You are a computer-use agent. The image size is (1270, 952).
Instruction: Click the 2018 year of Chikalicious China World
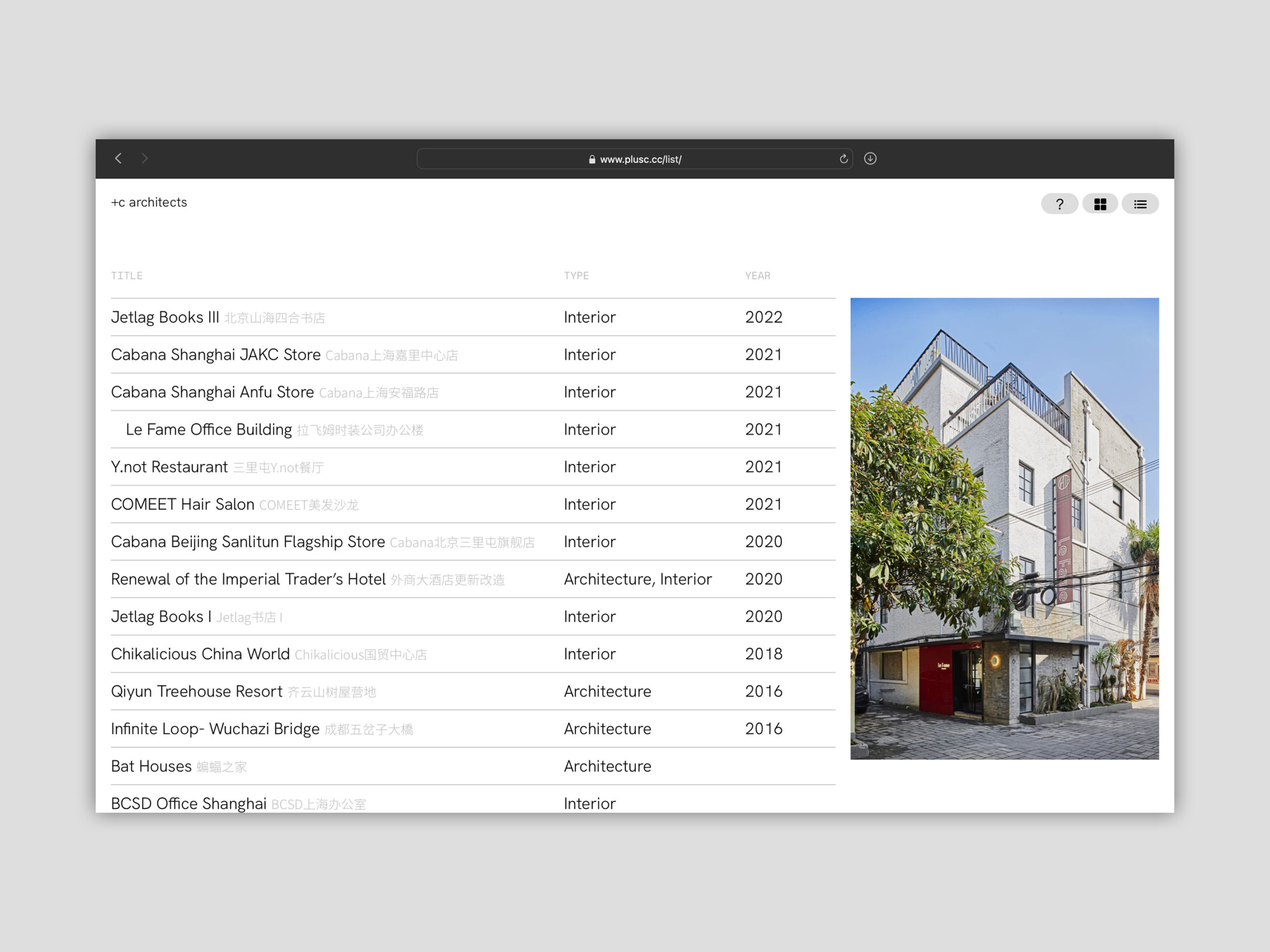[x=763, y=654]
